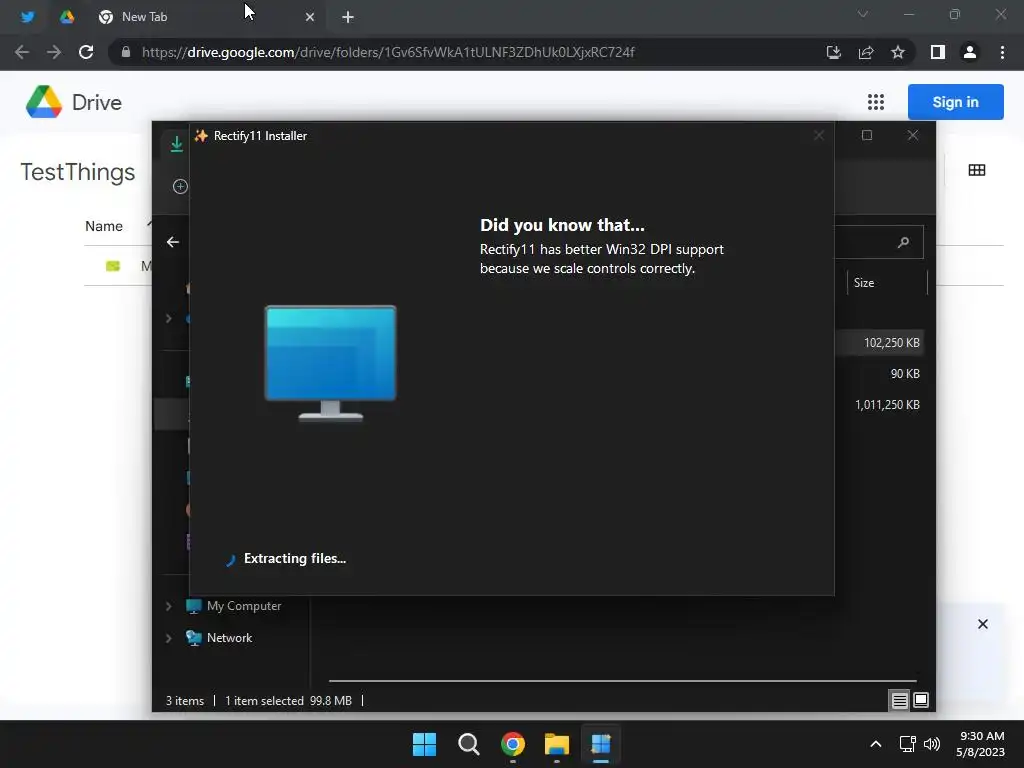The image size is (1024, 768).
Task: Open the Google apps grid
Action: 876,102
